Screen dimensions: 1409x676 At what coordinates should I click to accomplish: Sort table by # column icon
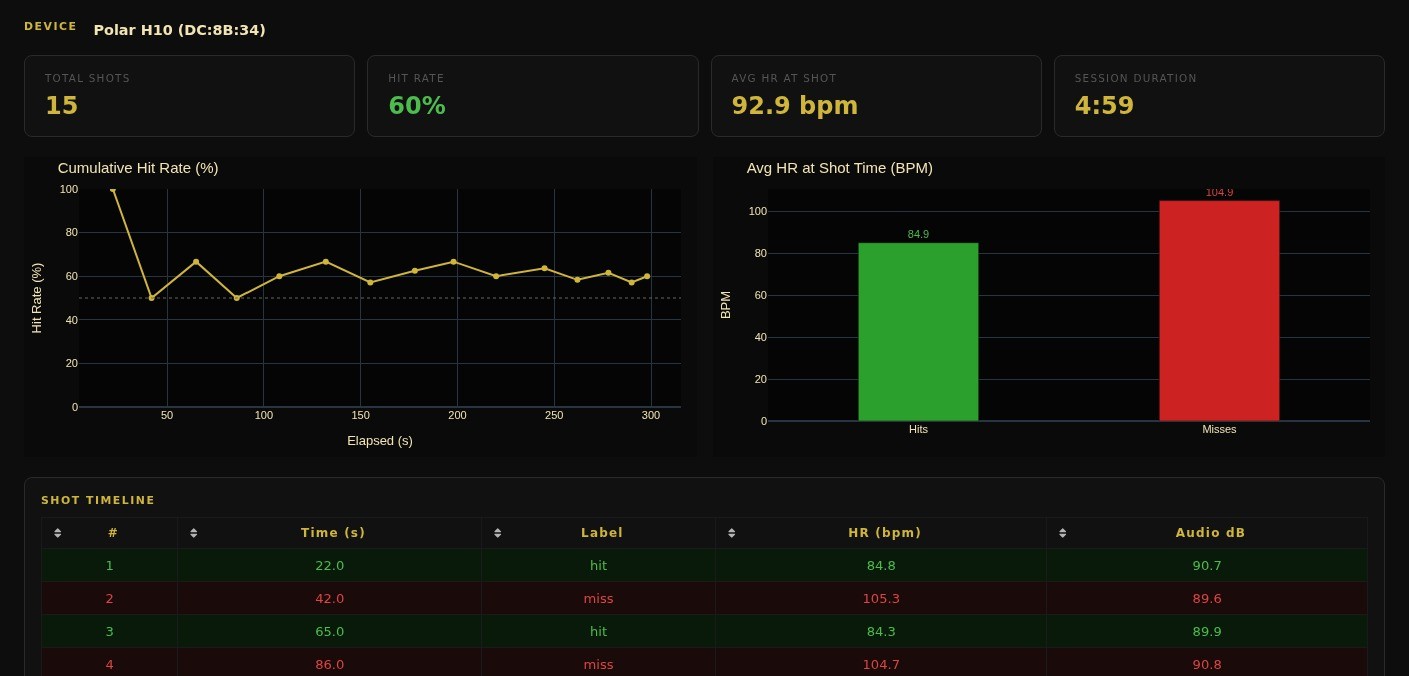pyautogui.click(x=57, y=533)
